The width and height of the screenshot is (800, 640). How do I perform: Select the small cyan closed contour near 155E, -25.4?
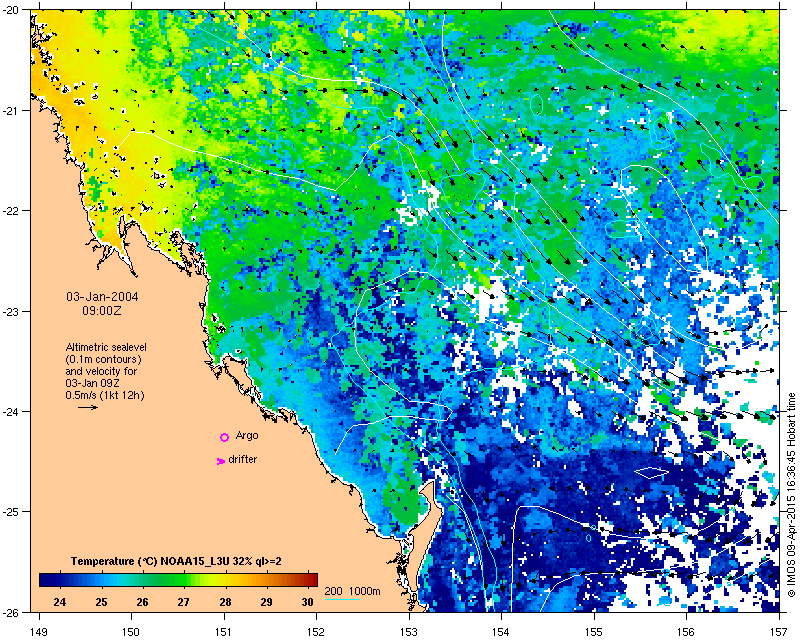pyautogui.click(x=588, y=537)
